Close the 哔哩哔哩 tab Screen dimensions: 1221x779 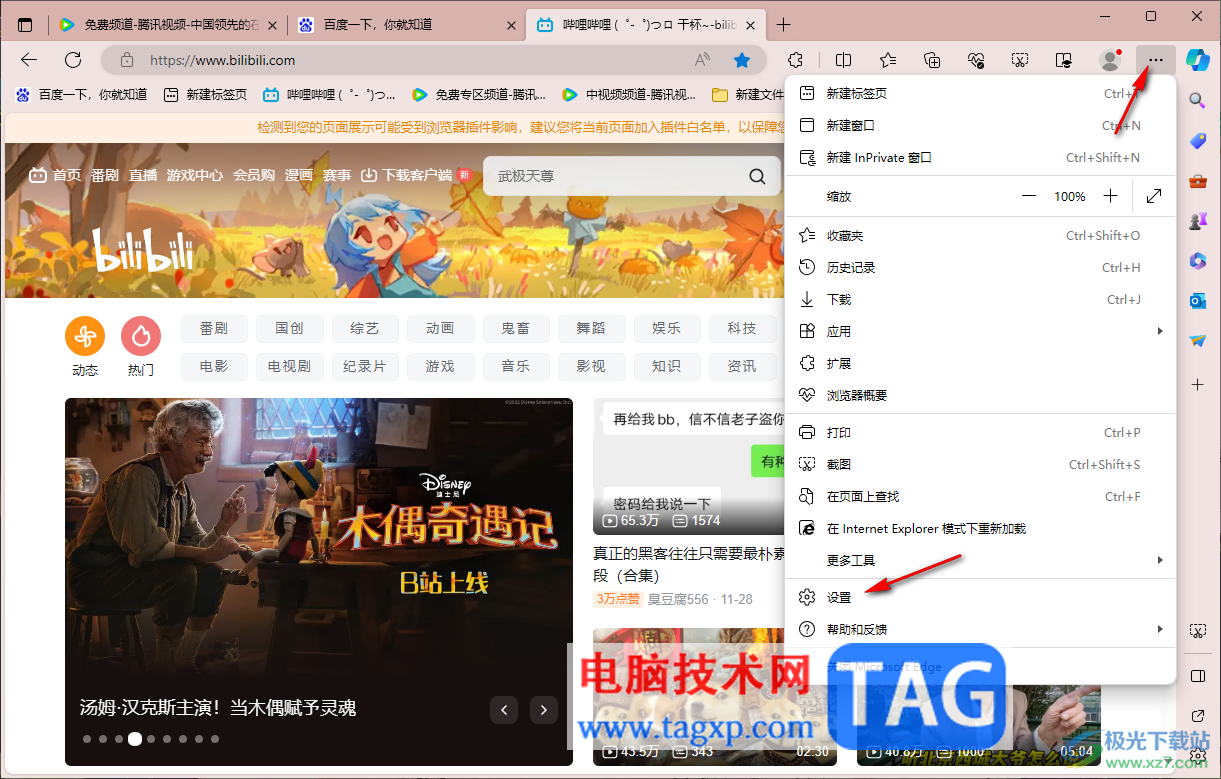[749, 25]
